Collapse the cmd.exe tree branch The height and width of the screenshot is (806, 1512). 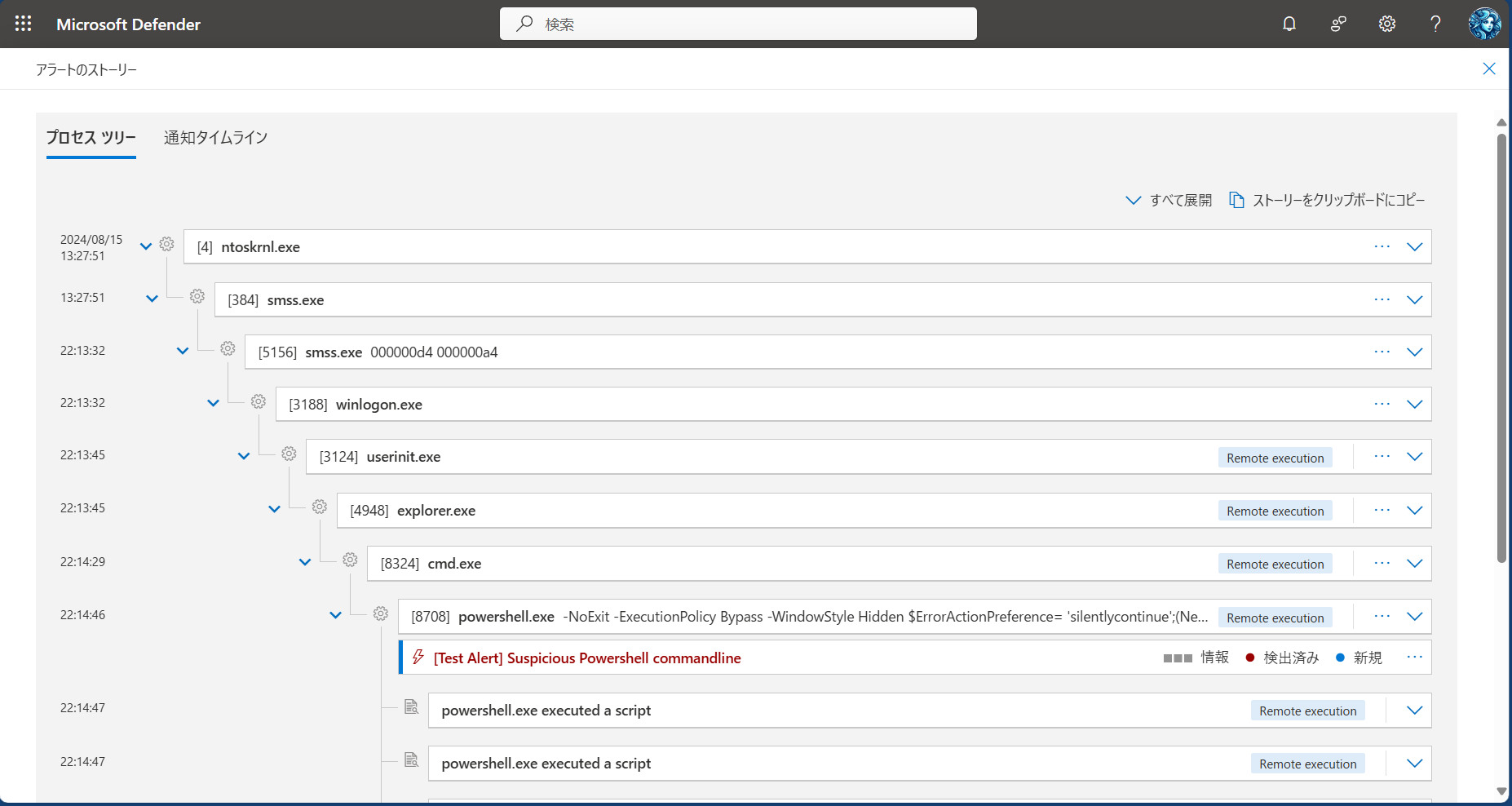(305, 562)
